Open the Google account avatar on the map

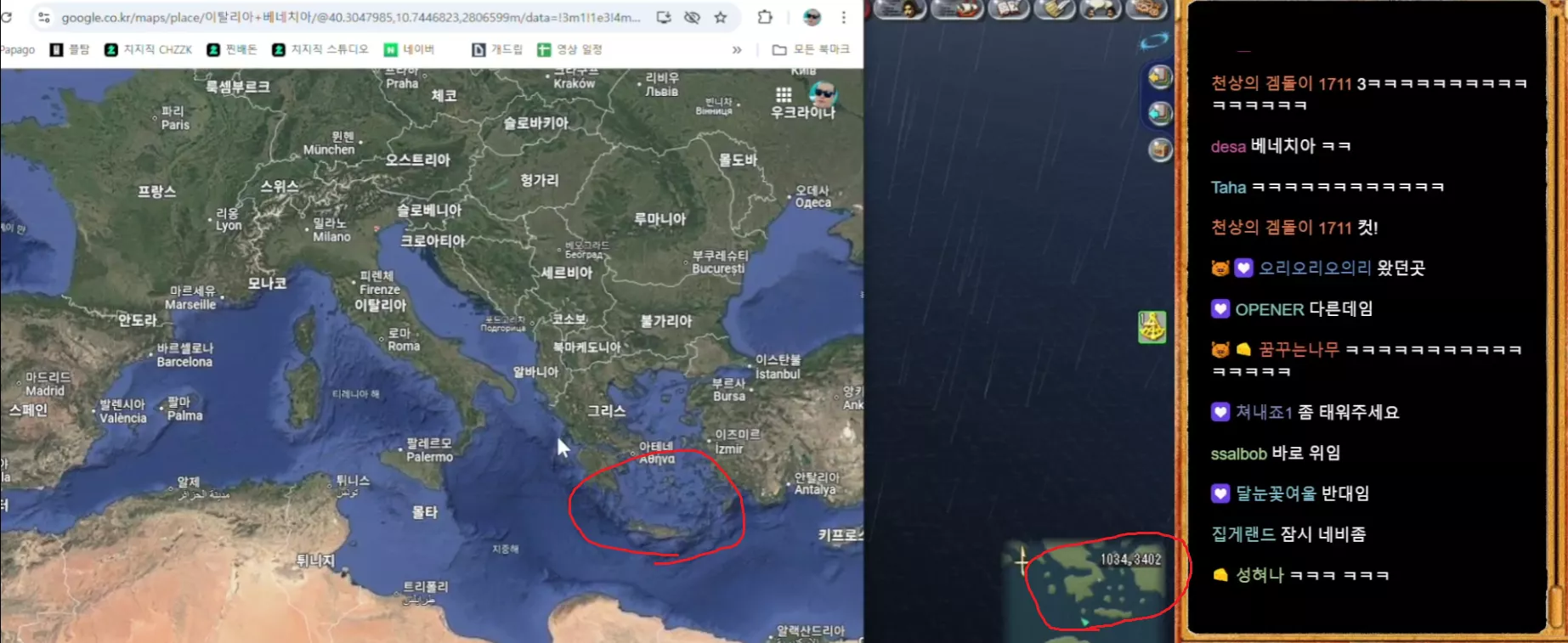[x=822, y=93]
